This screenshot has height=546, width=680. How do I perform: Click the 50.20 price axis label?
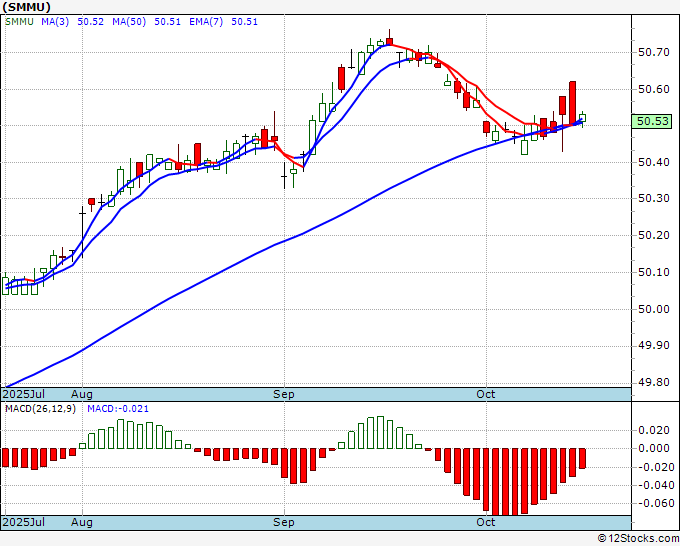coord(654,235)
